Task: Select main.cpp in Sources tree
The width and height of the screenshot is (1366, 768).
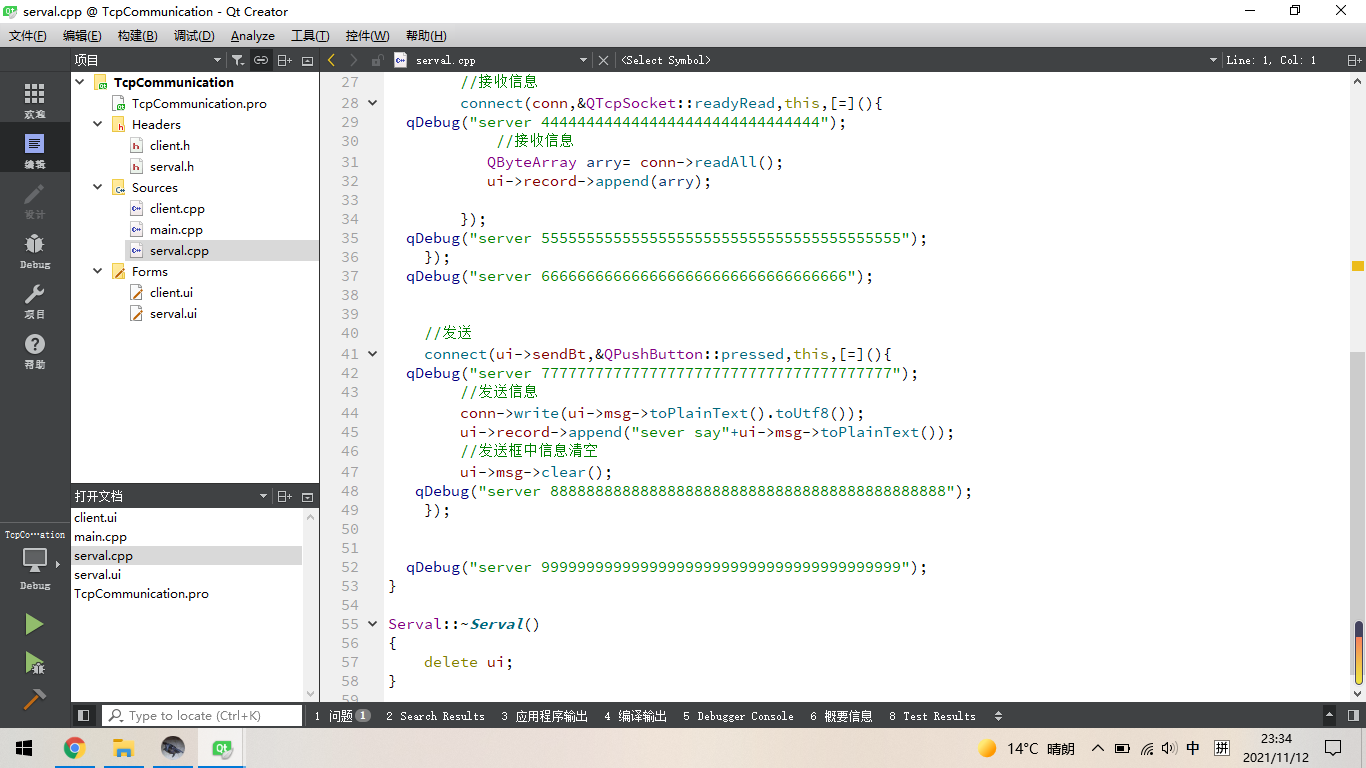Action: tap(176, 230)
